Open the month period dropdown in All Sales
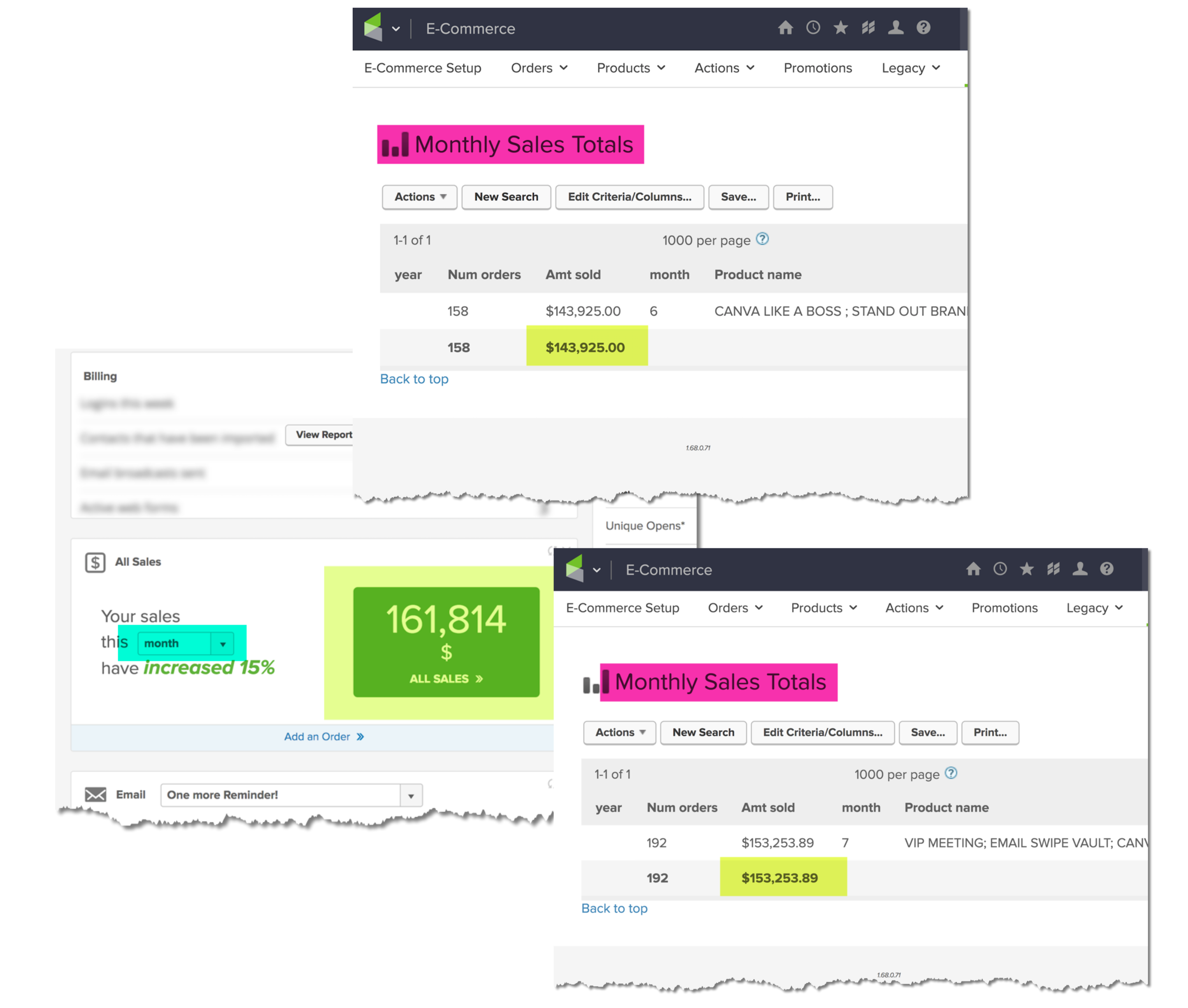Viewport: 1188px width, 1008px height. point(185,643)
